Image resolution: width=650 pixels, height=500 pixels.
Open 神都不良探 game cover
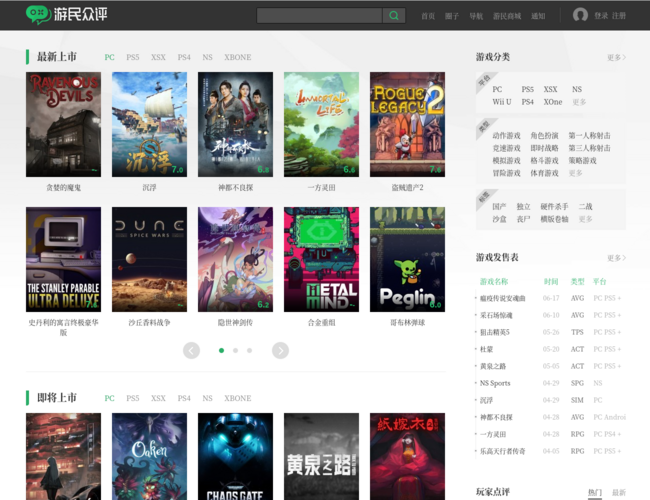click(235, 124)
